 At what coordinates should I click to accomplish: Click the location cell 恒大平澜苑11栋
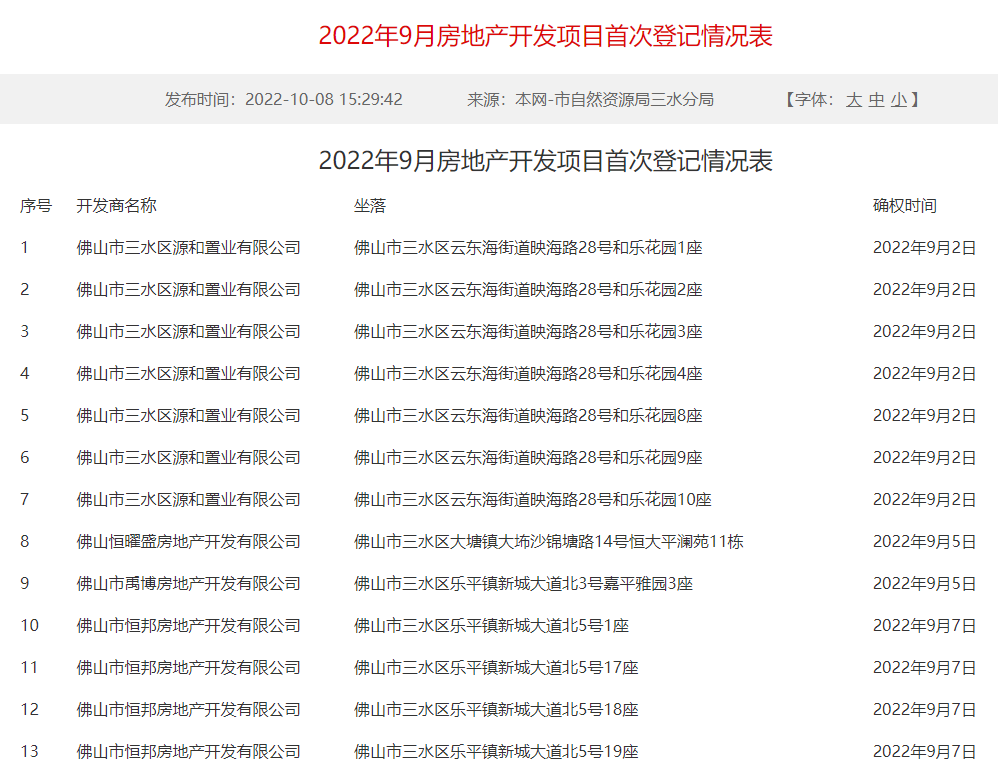tap(548, 542)
